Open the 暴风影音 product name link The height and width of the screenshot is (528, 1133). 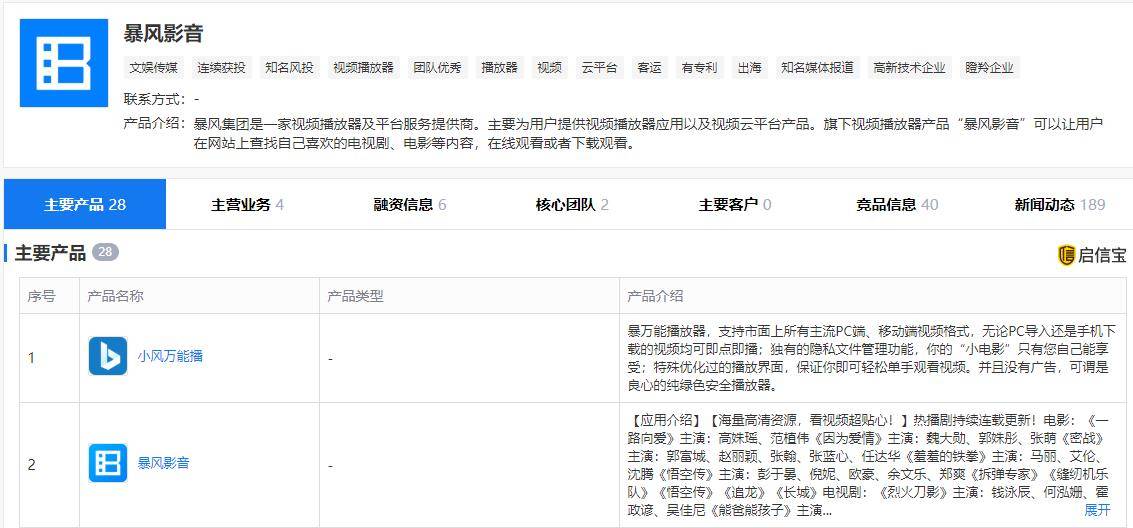(x=163, y=463)
